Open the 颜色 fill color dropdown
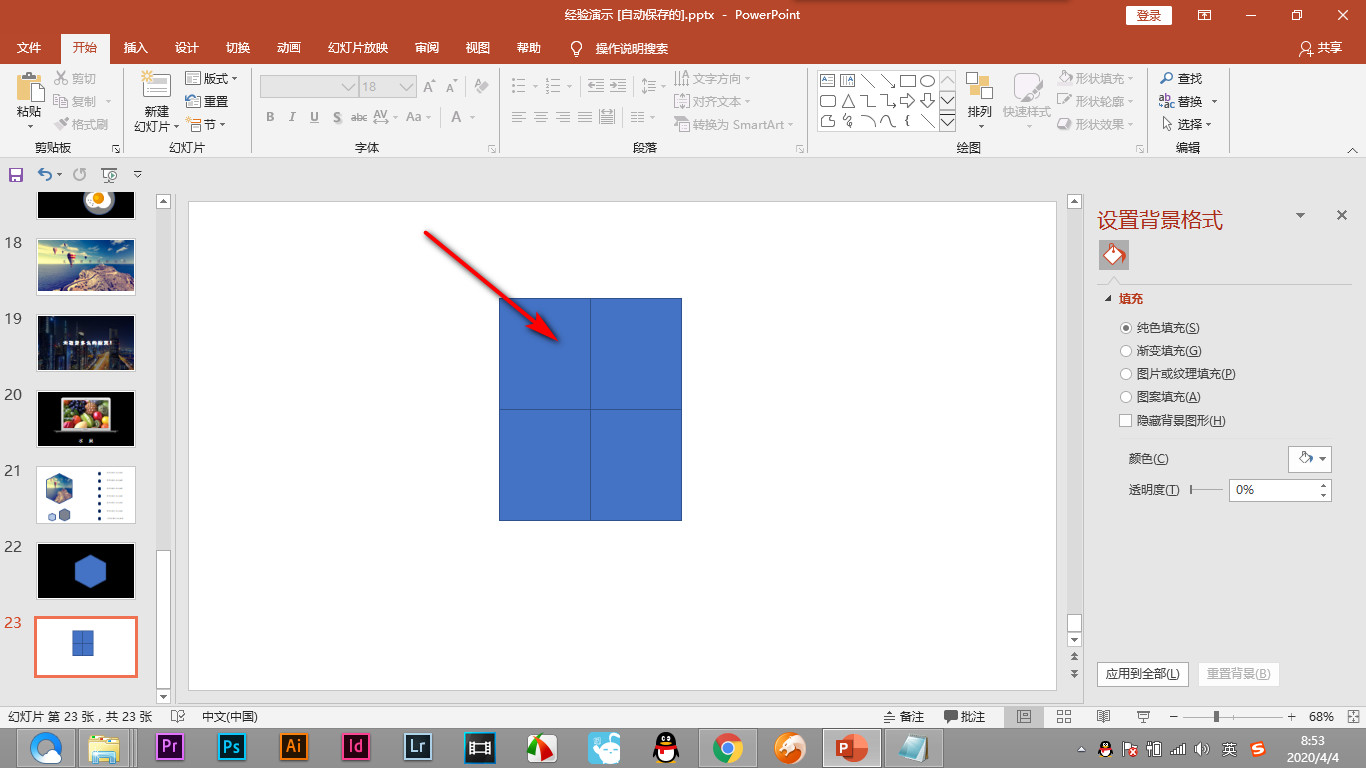The height and width of the screenshot is (768, 1366). pyautogui.click(x=1310, y=458)
